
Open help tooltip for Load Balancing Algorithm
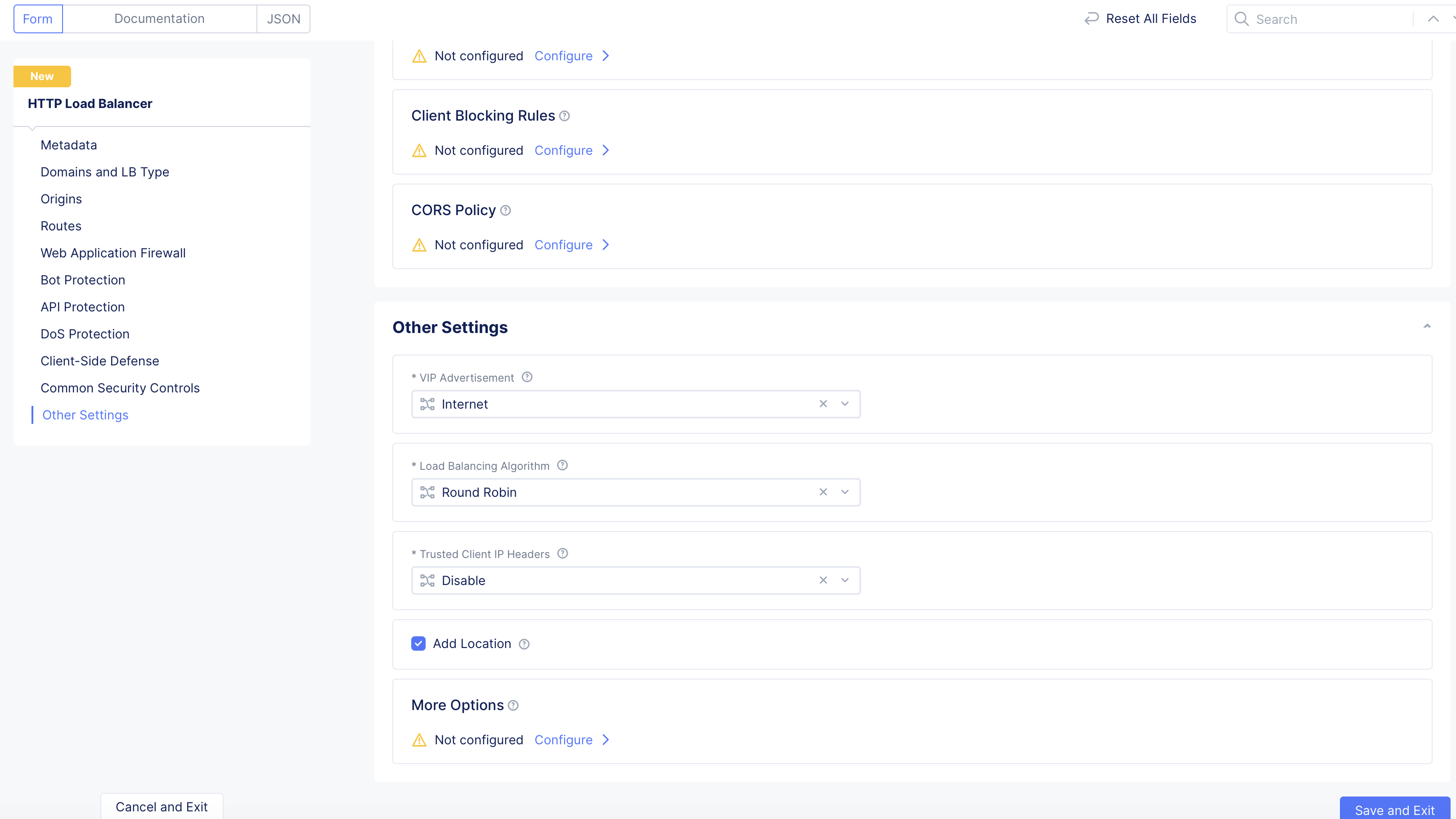(x=562, y=465)
